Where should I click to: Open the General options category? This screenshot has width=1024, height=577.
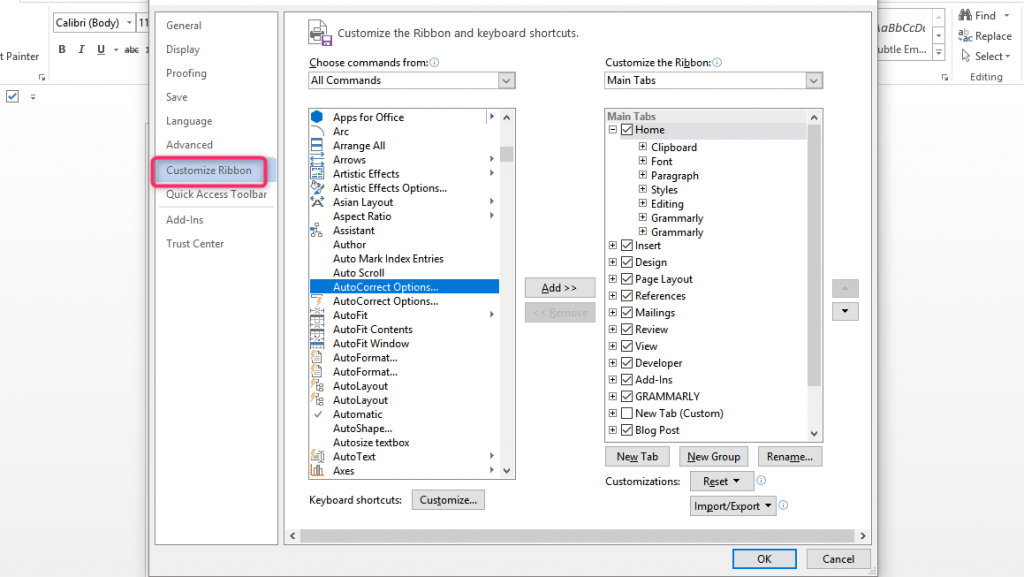click(184, 25)
